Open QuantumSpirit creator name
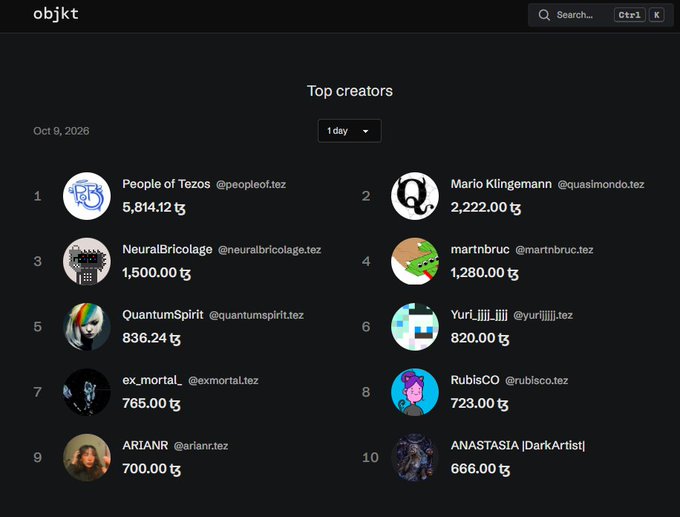Screen dimensions: 680x517 [163, 315]
